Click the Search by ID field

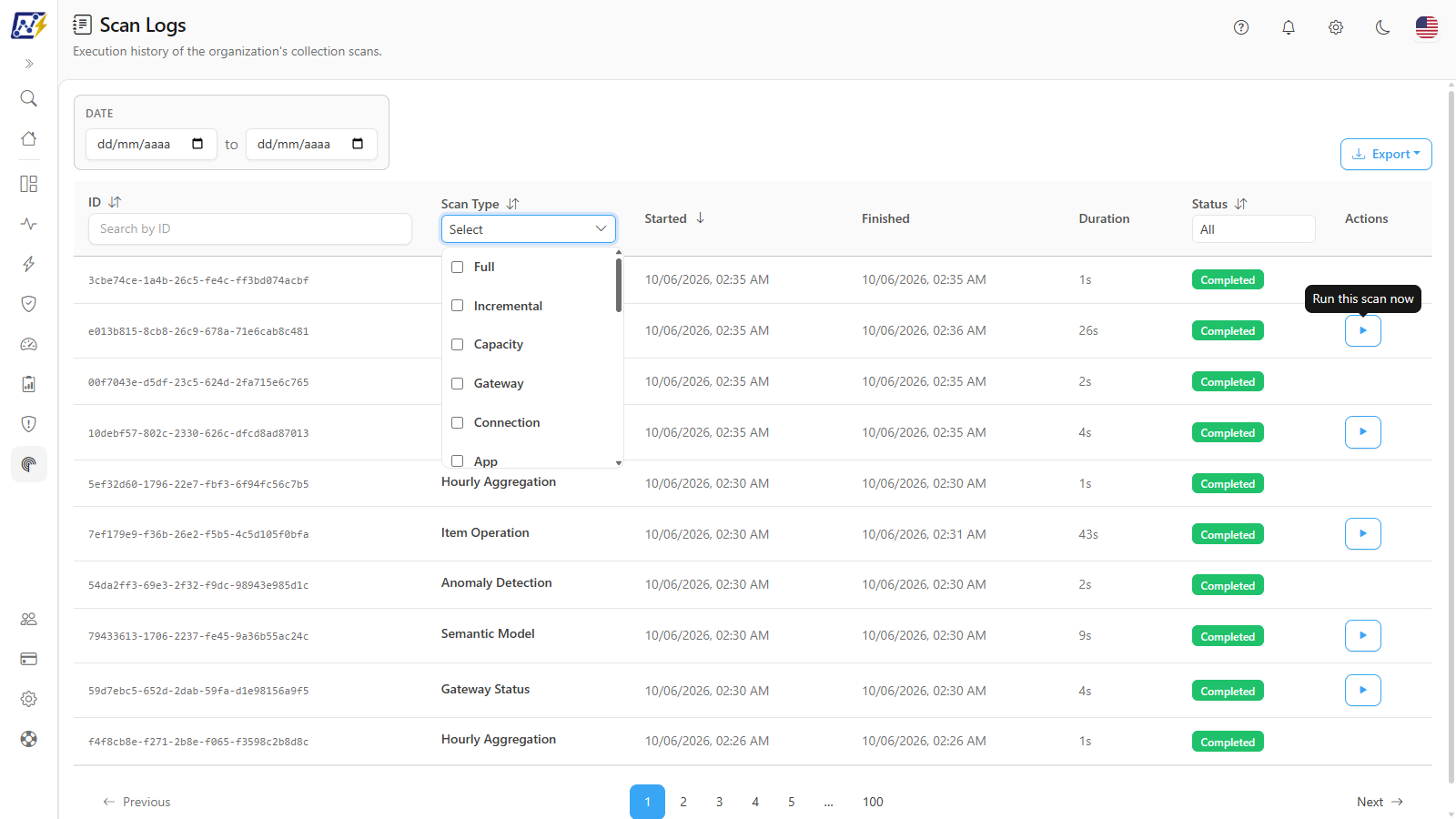pos(250,228)
